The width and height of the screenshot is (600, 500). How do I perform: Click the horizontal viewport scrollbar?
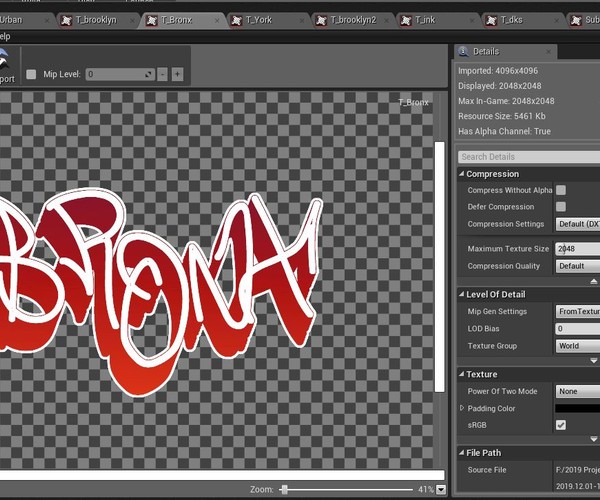[x=222, y=475]
